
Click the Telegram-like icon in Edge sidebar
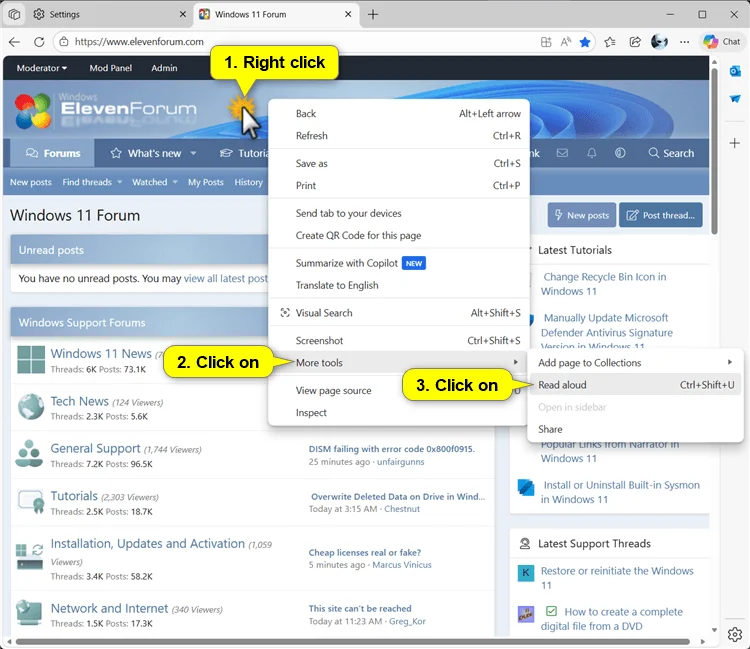pyautogui.click(x=735, y=99)
